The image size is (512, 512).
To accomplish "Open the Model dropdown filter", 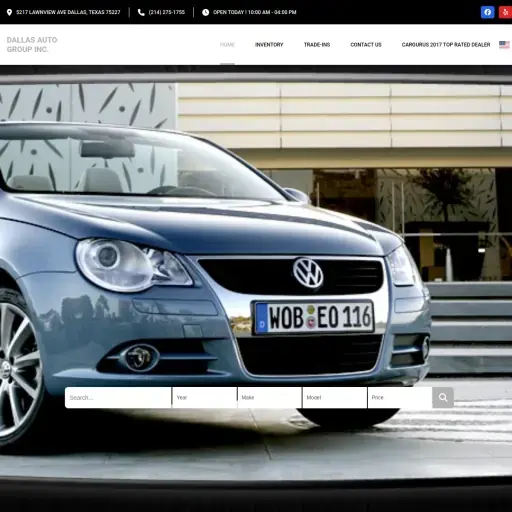I will 335,397.
